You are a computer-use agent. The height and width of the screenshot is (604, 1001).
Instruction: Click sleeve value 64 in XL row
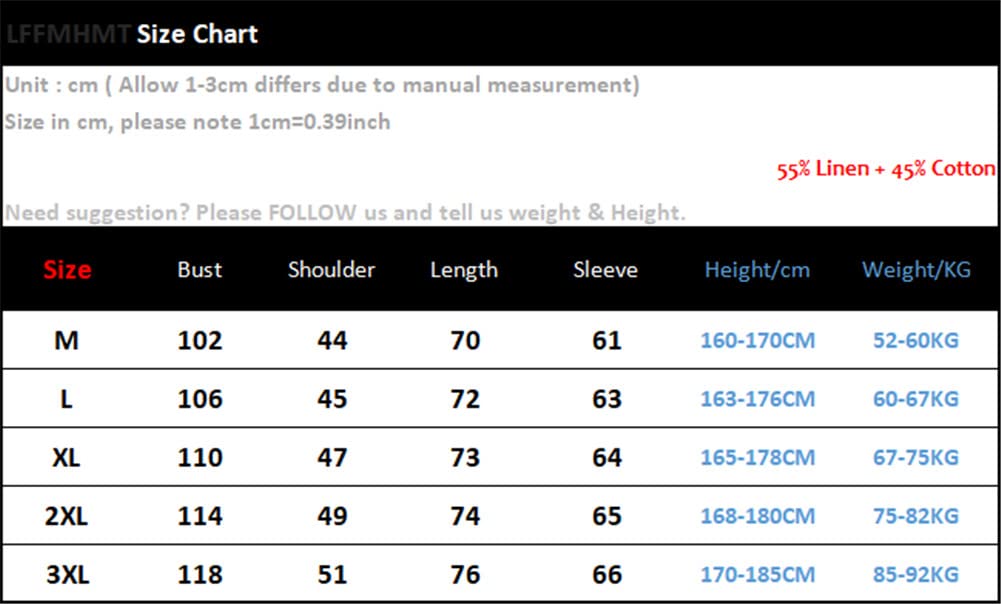click(x=606, y=457)
